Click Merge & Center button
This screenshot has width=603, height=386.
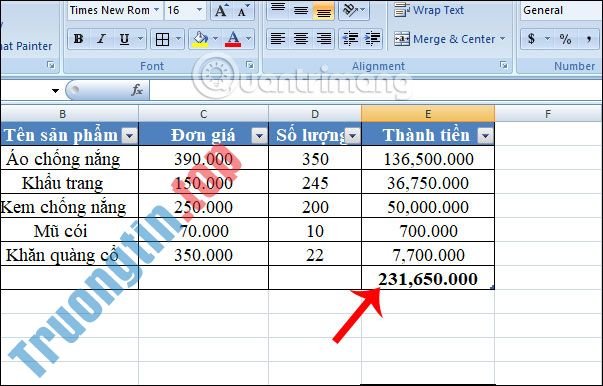point(445,39)
